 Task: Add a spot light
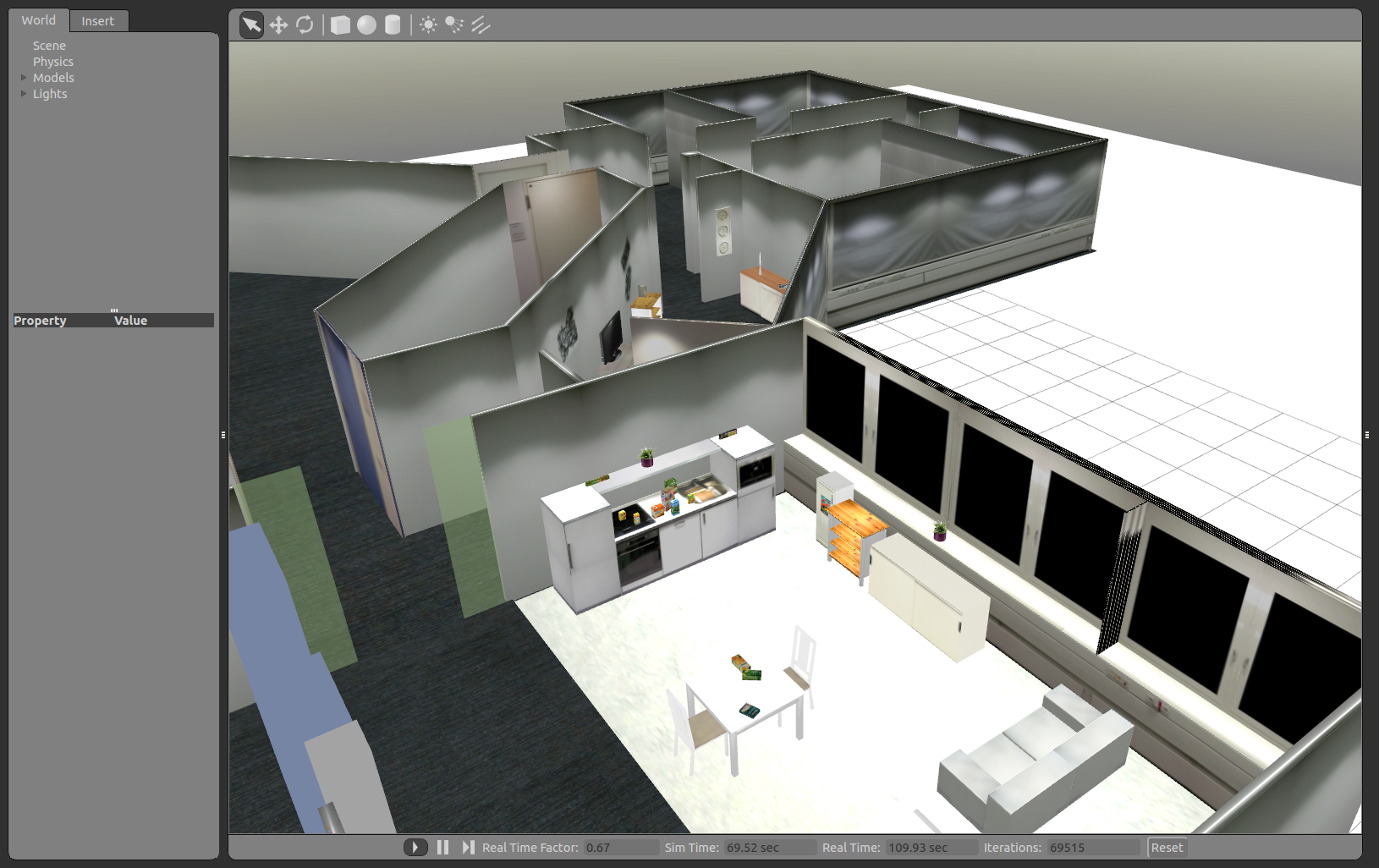[x=454, y=25]
